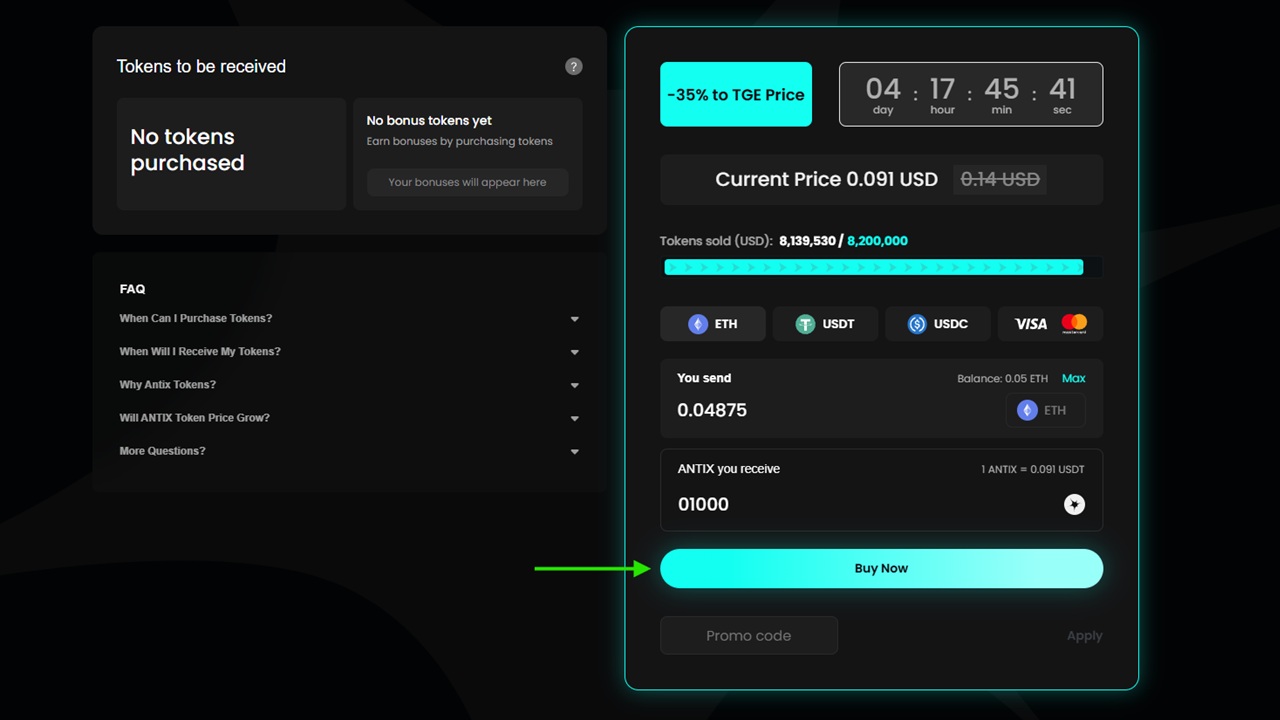Screen dimensions: 1280x720
Task: Click the tokens sold progress bar
Action: (881, 267)
